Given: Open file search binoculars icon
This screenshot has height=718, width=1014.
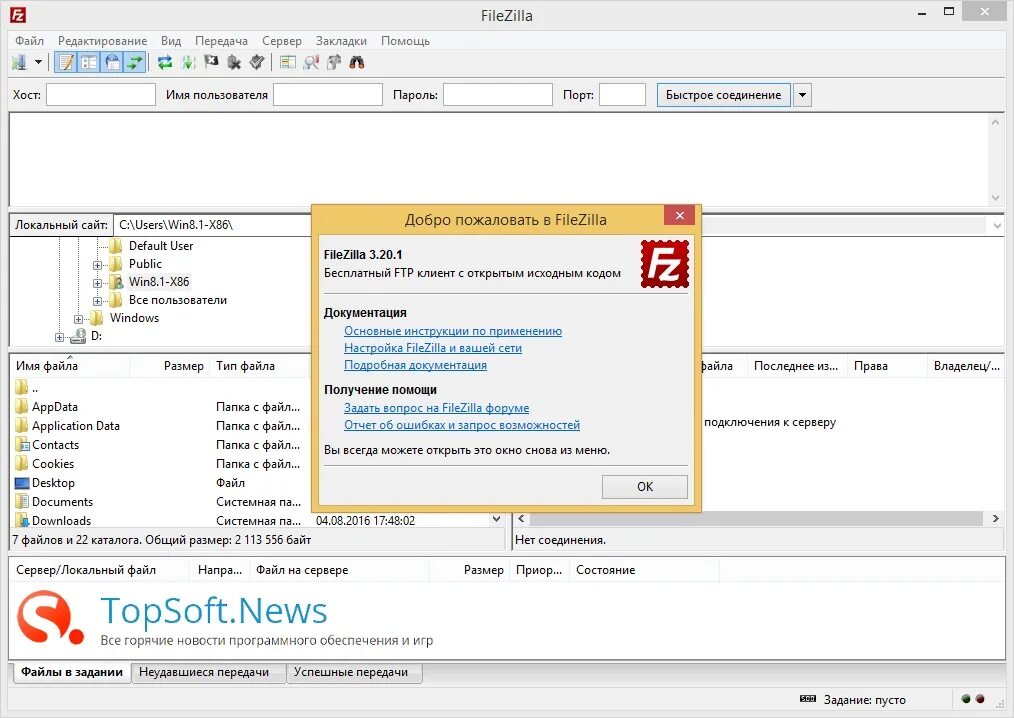Looking at the screenshot, I should [x=357, y=63].
